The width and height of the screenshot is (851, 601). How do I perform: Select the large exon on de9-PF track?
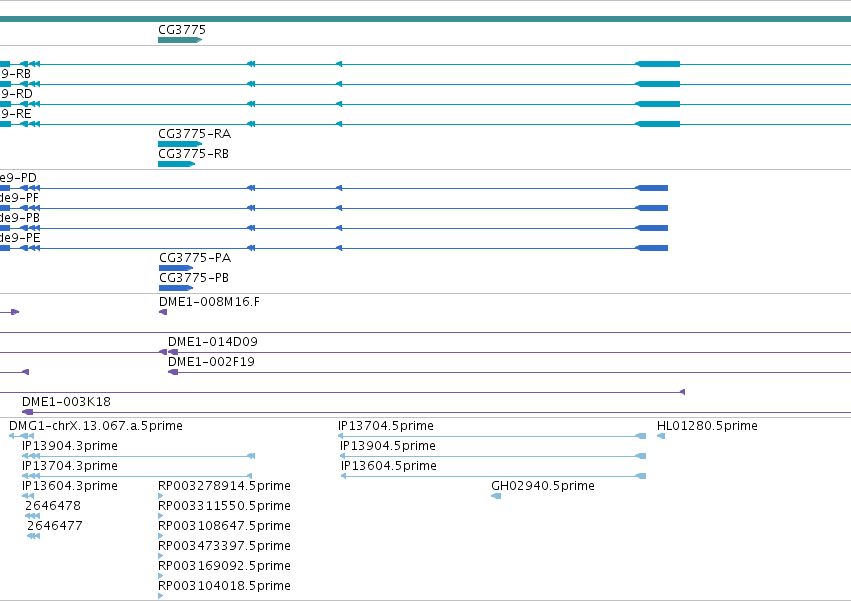pos(651,208)
